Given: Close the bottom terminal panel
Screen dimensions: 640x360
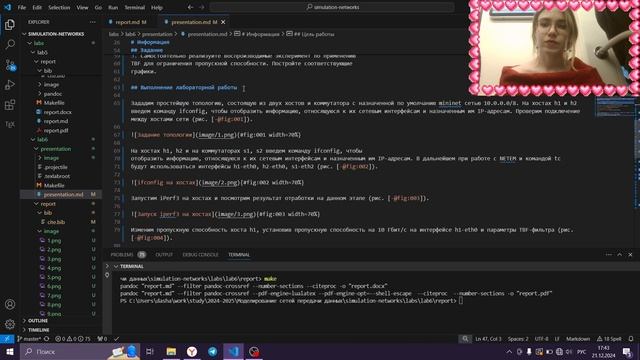Looking at the screenshot, I should [x=630, y=254].
